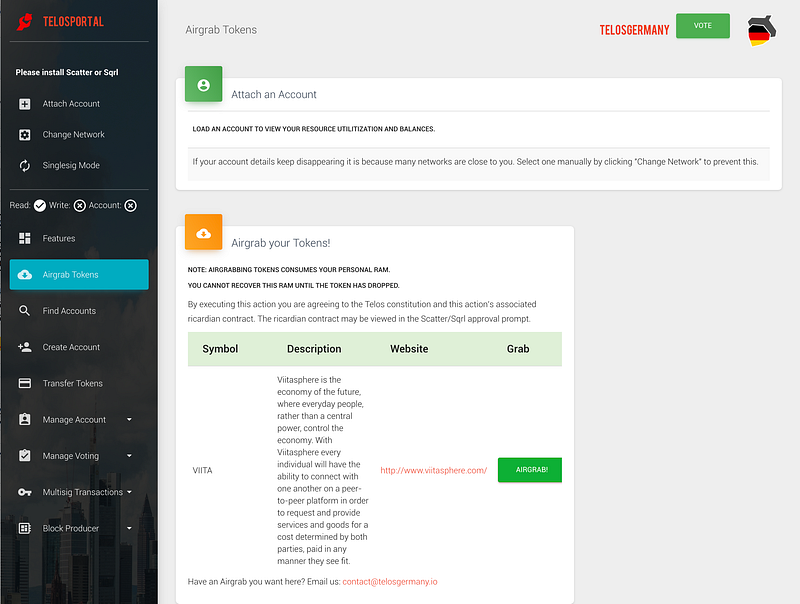The height and width of the screenshot is (604, 800).
Task: Open Transfer Tokens page
Action: (x=79, y=383)
